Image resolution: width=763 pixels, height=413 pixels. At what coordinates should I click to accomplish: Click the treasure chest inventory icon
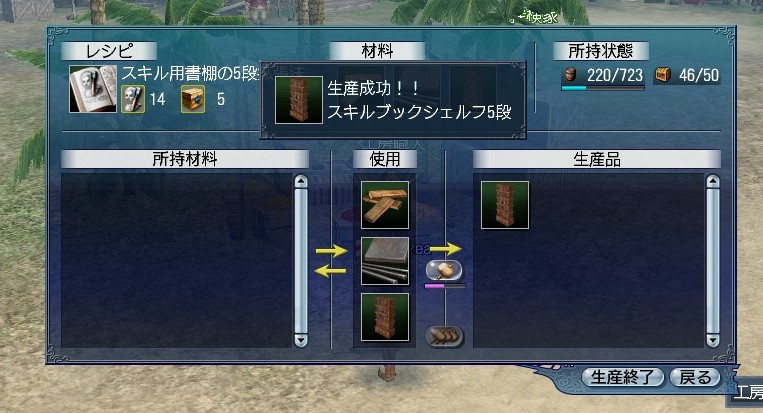(x=663, y=75)
